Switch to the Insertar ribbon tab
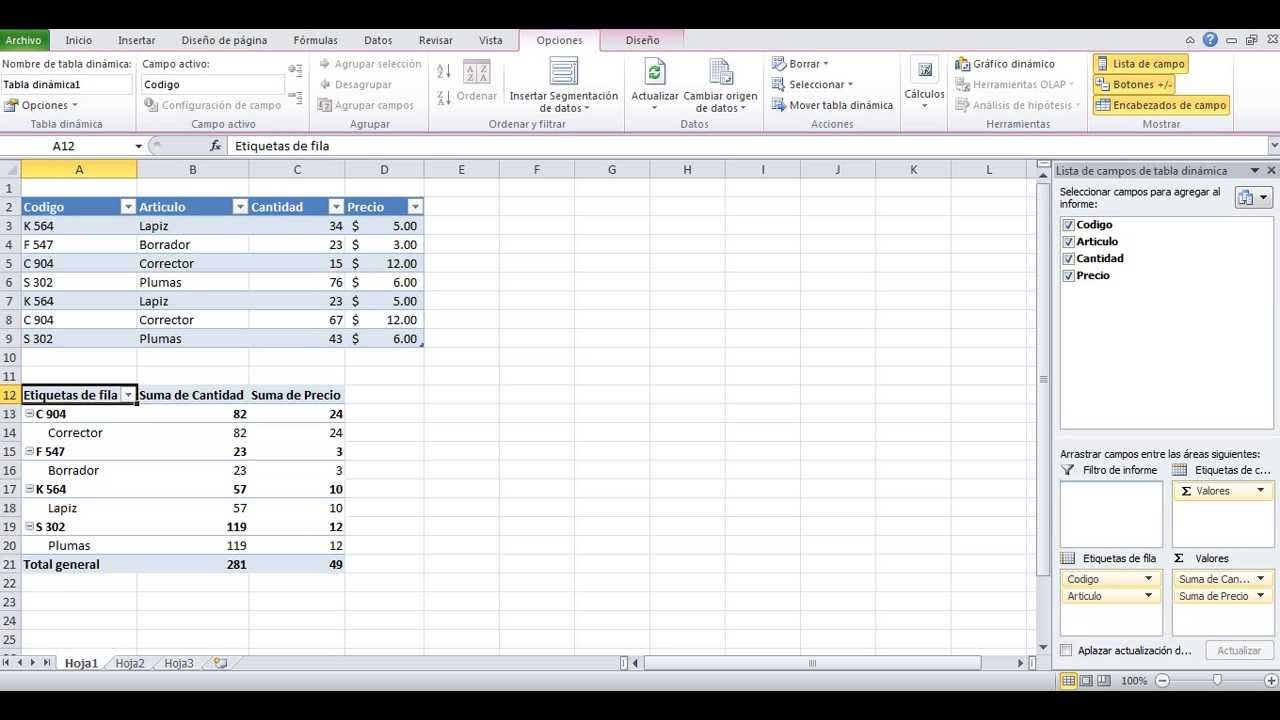The width and height of the screenshot is (1280, 720). pyautogui.click(x=136, y=40)
